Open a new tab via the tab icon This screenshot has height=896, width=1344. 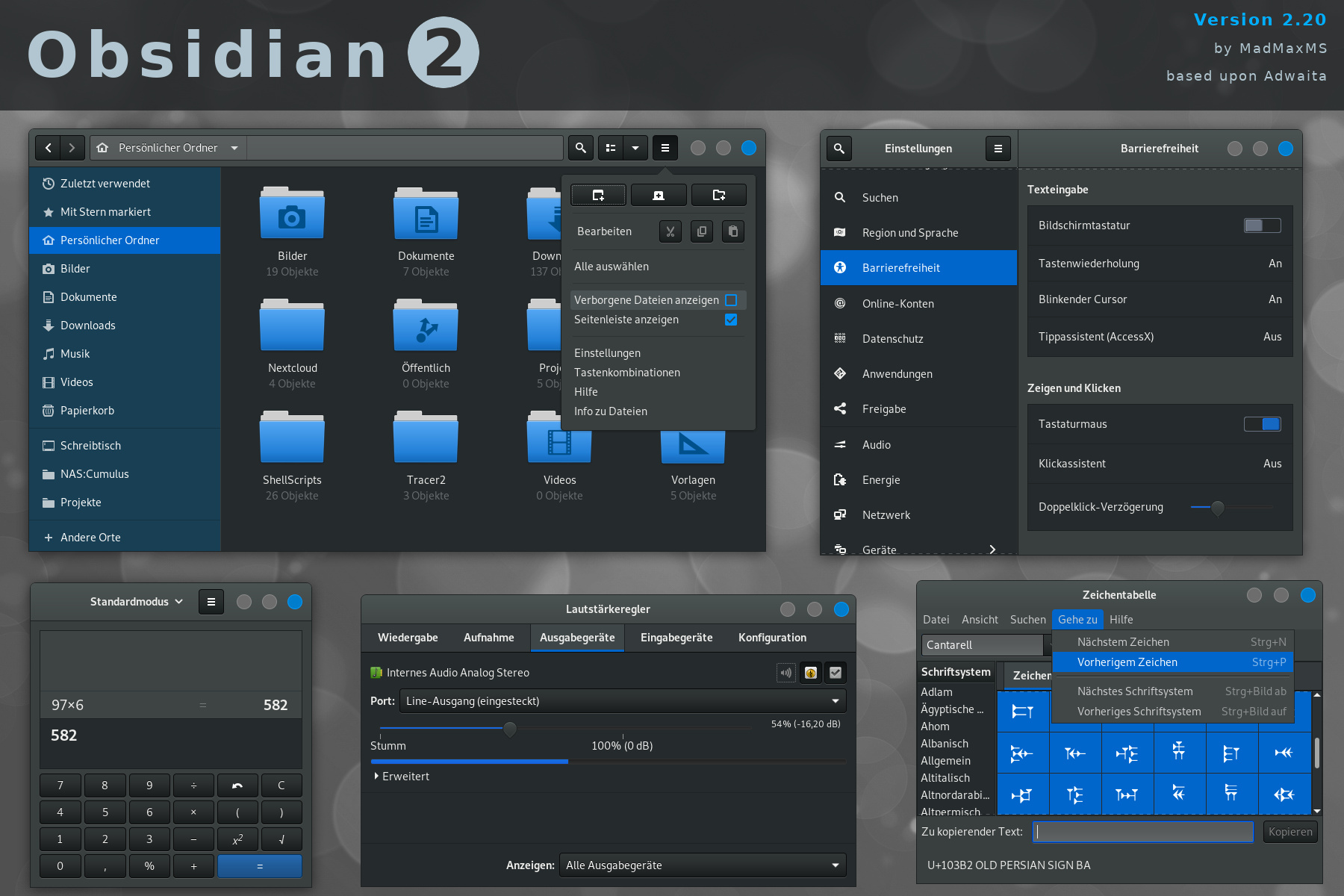pyautogui.click(x=598, y=194)
